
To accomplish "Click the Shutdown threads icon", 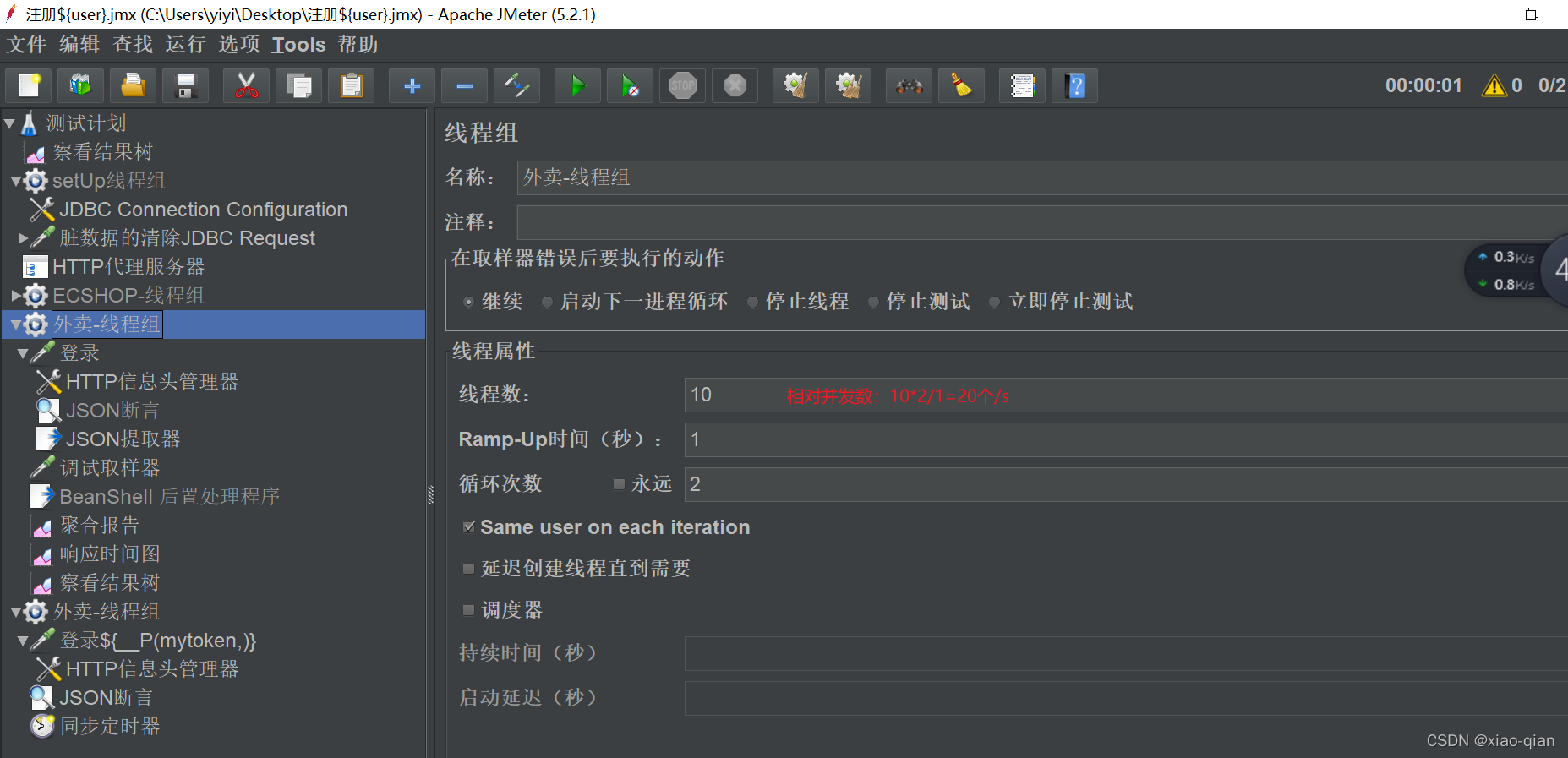I will (x=735, y=85).
